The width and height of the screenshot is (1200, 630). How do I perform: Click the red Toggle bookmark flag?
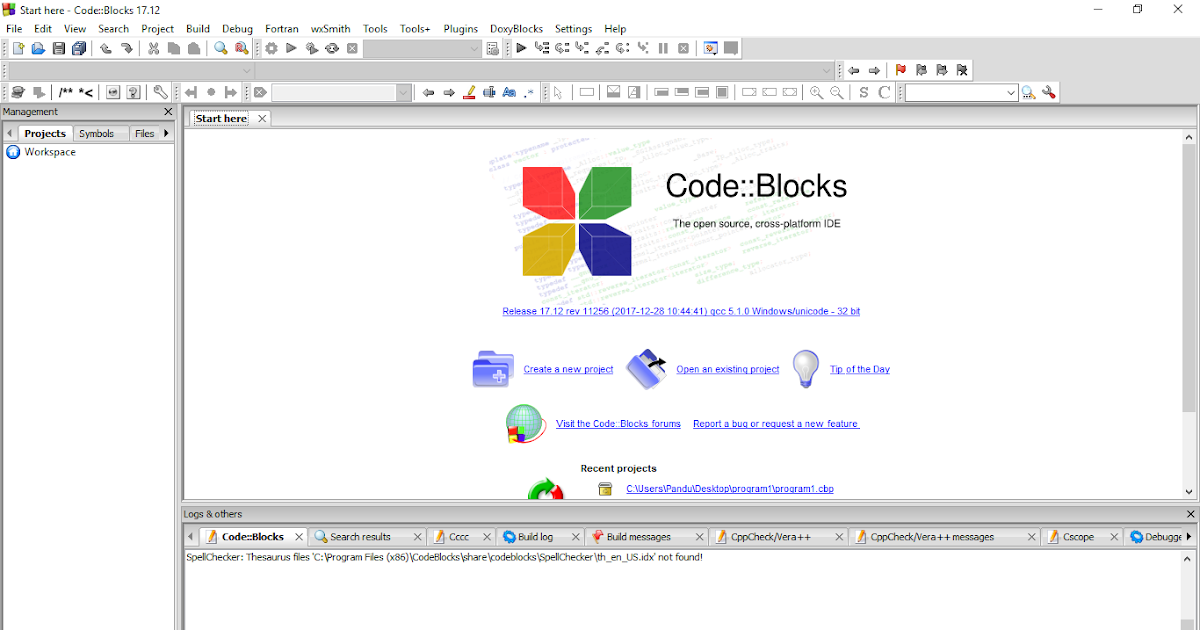coord(900,70)
